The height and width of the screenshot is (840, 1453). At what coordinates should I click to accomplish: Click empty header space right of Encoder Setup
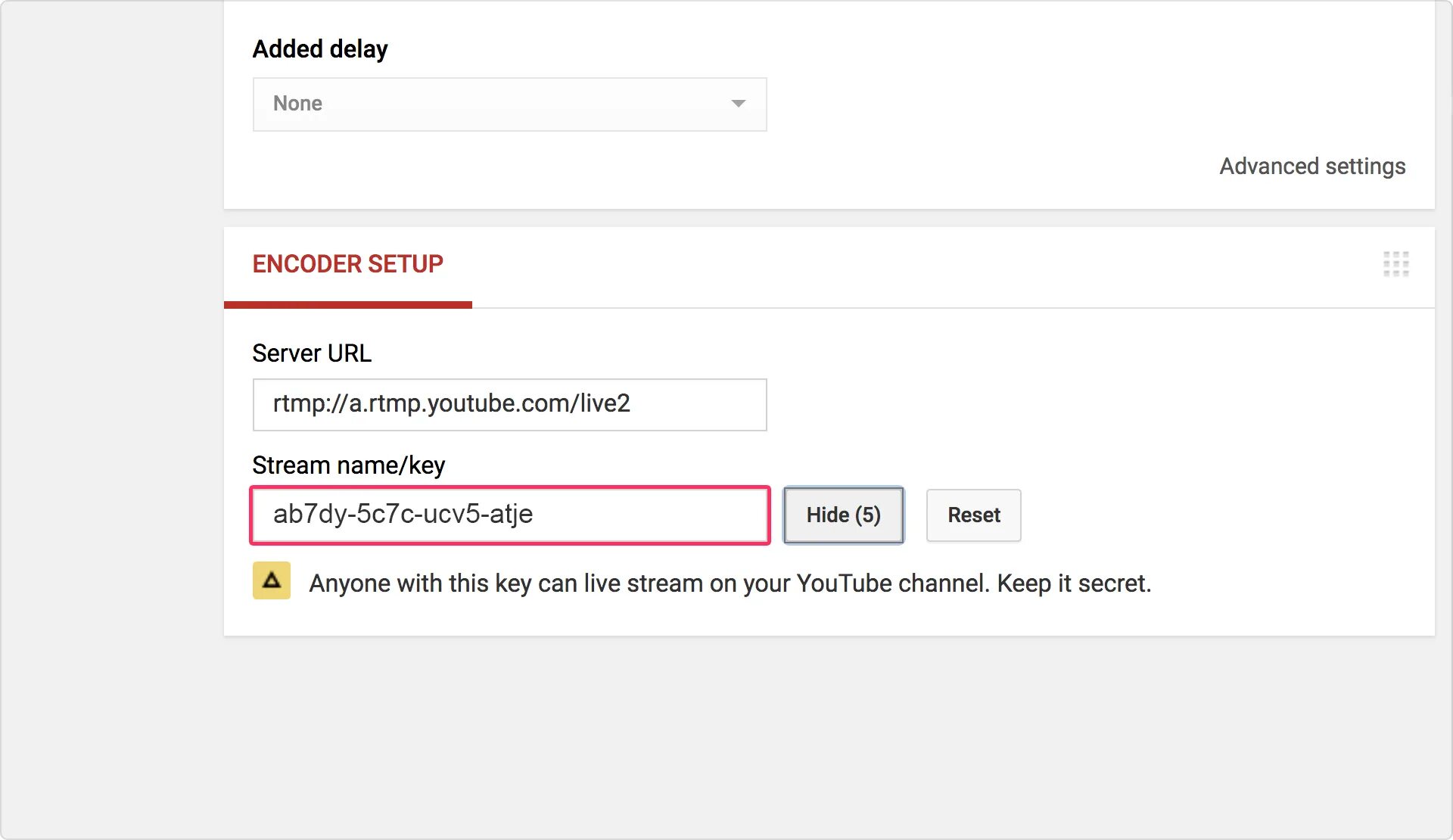coord(908,265)
